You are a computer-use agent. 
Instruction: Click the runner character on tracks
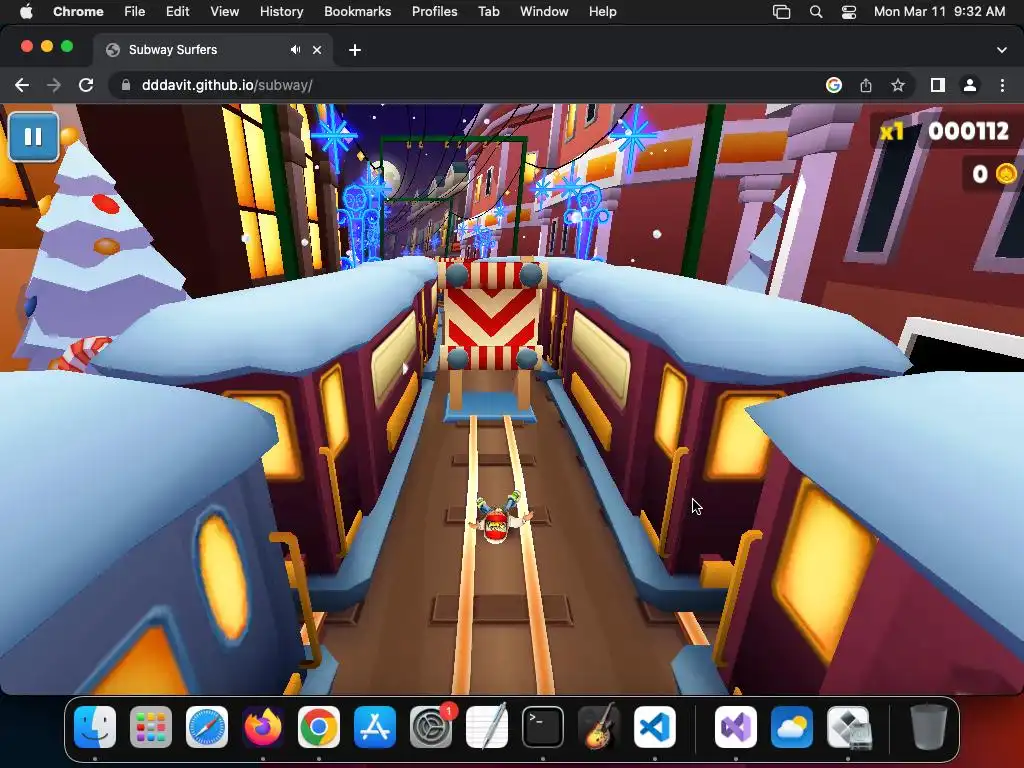pos(500,518)
